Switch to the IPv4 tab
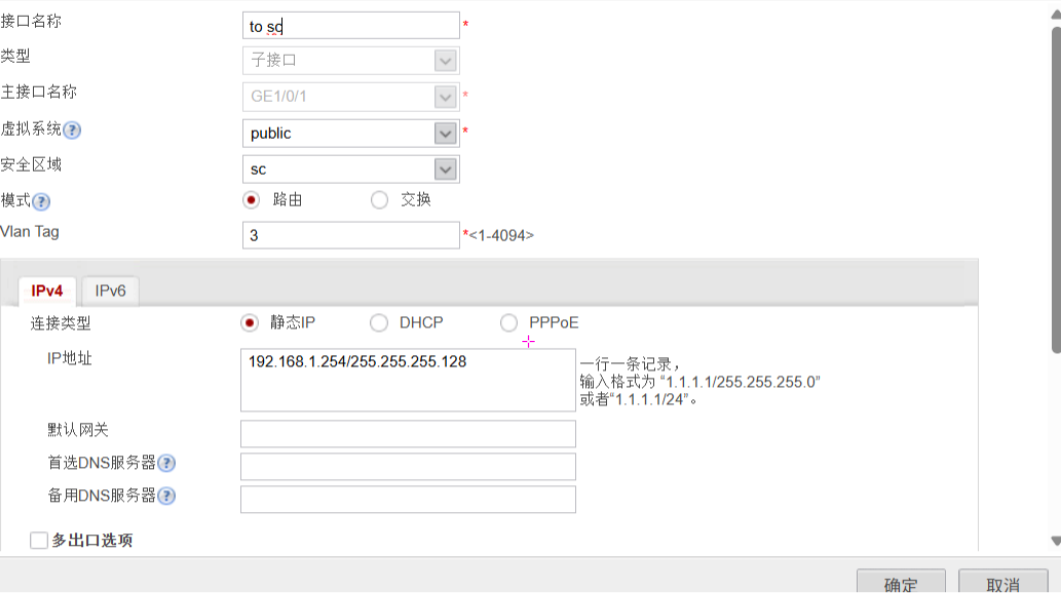 [47, 291]
